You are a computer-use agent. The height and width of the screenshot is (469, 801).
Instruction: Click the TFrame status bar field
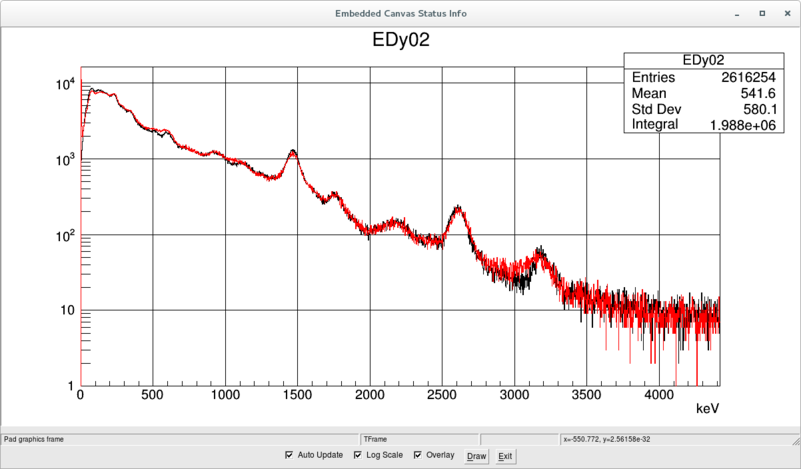tap(419, 439)
